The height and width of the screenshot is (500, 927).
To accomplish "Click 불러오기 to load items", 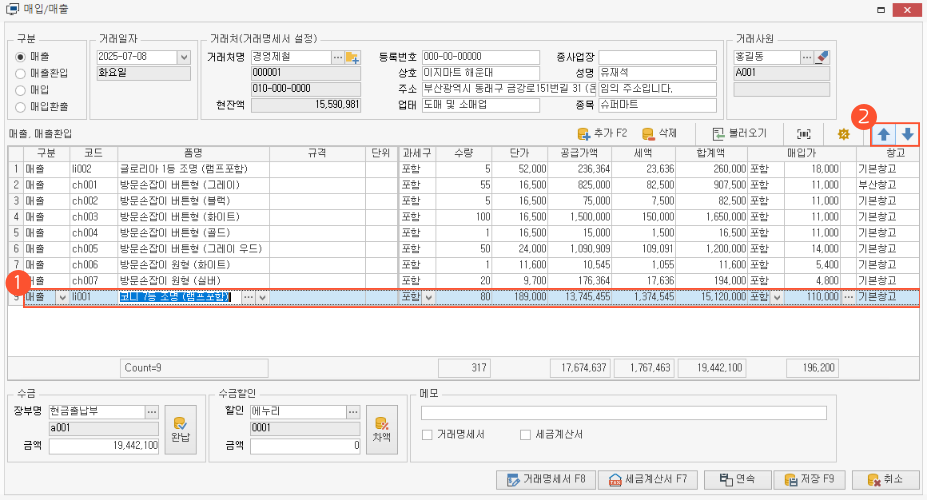I will [739, 134].
